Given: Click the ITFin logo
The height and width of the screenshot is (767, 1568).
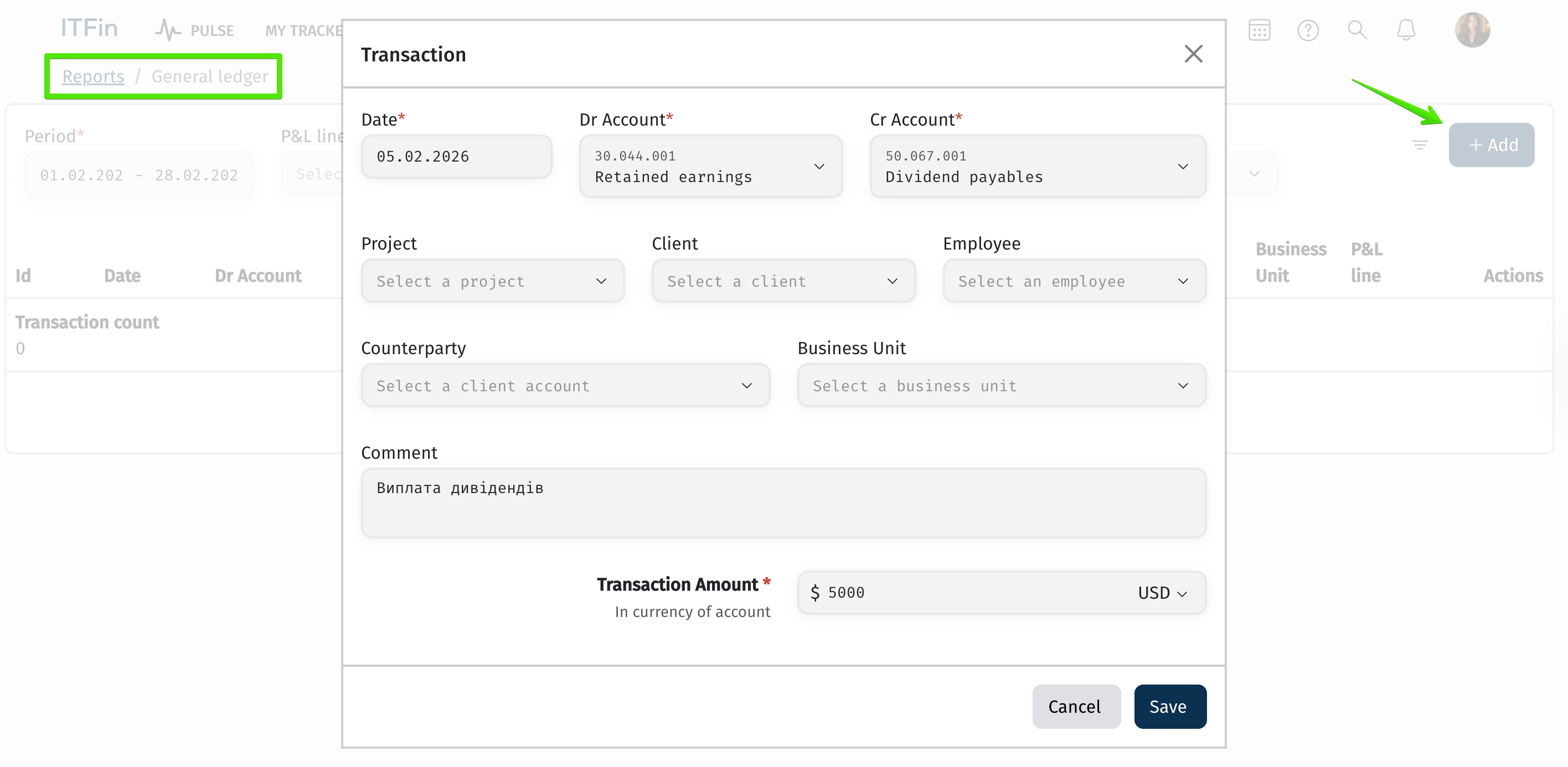Looking at the screenshot, I should click(89, 29).
